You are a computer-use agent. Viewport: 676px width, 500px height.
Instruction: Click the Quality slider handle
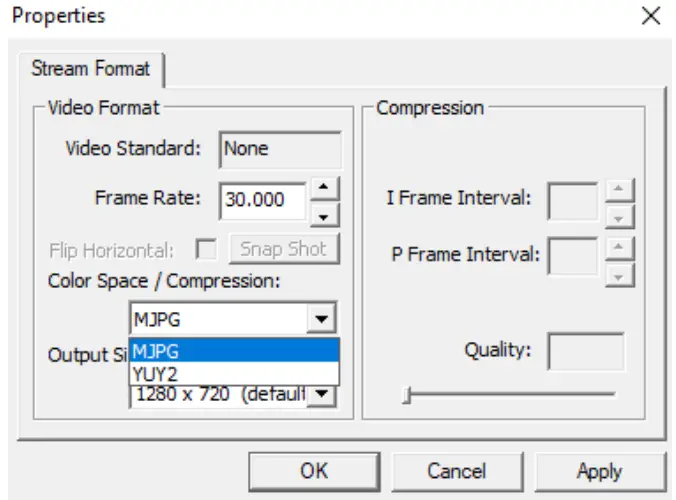(407, 396)
